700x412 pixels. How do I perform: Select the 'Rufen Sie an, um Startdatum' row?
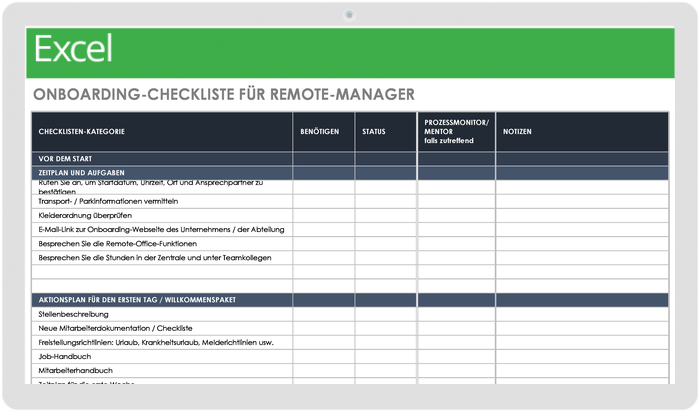pyautogui.click(x=350, y=187)
